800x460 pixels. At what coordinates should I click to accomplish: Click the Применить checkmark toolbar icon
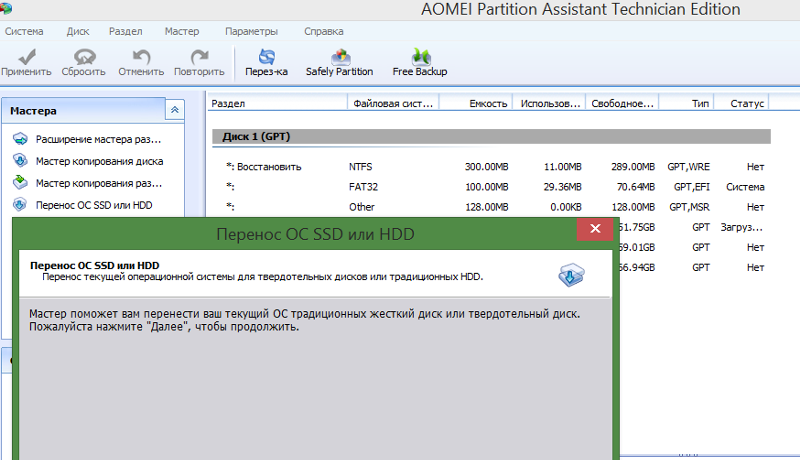point(27,56)
